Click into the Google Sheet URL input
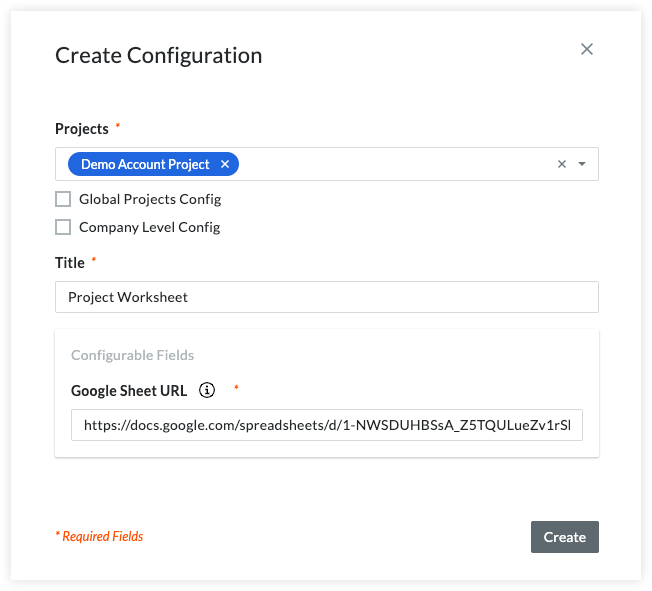 326,425
